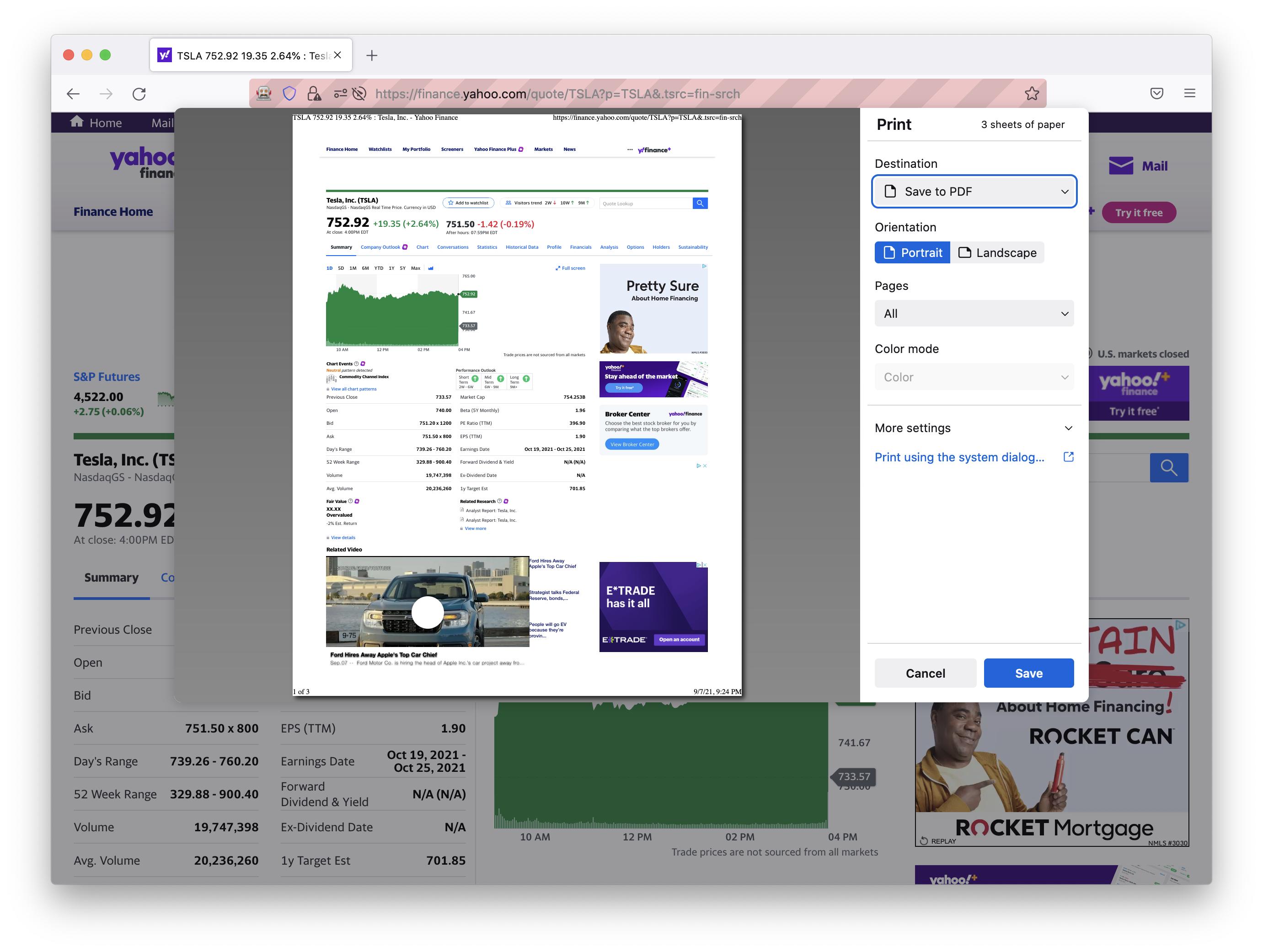
Task: Click REPLAY on the Rocket Mortgage ad
Action: coord(938,840)
